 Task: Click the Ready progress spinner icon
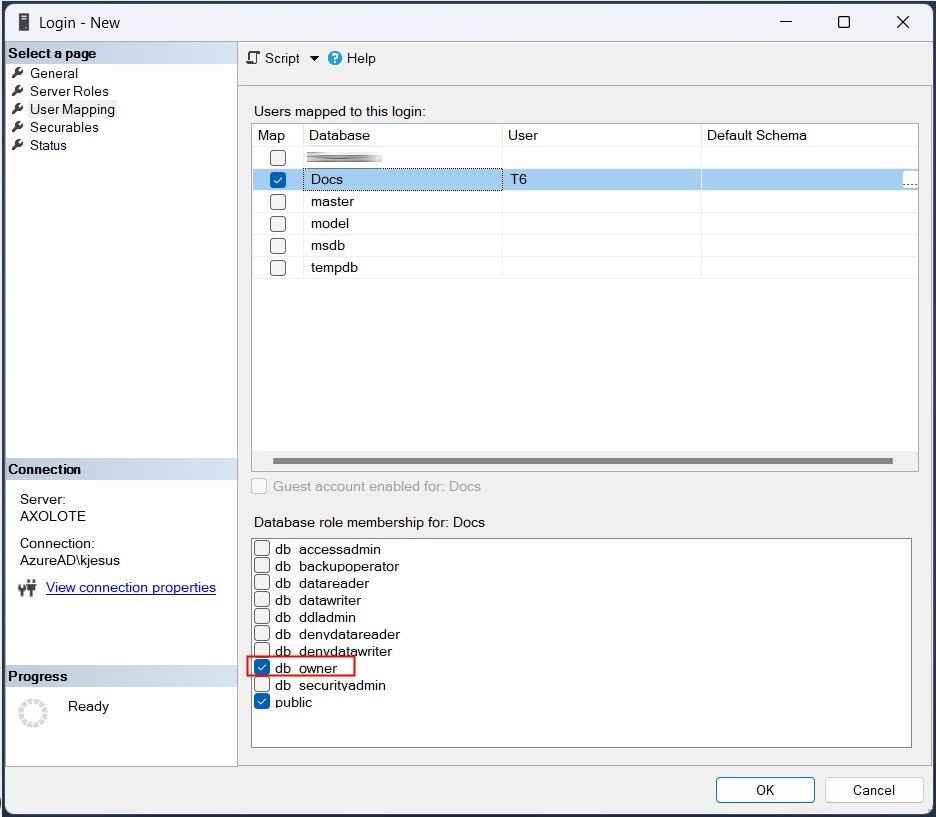[x=33, y=713]
